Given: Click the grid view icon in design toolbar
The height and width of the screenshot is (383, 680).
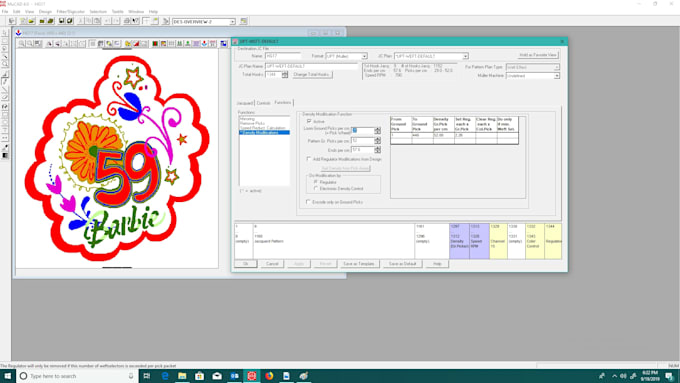Looking at the screenshot, I should click(171, 43).
